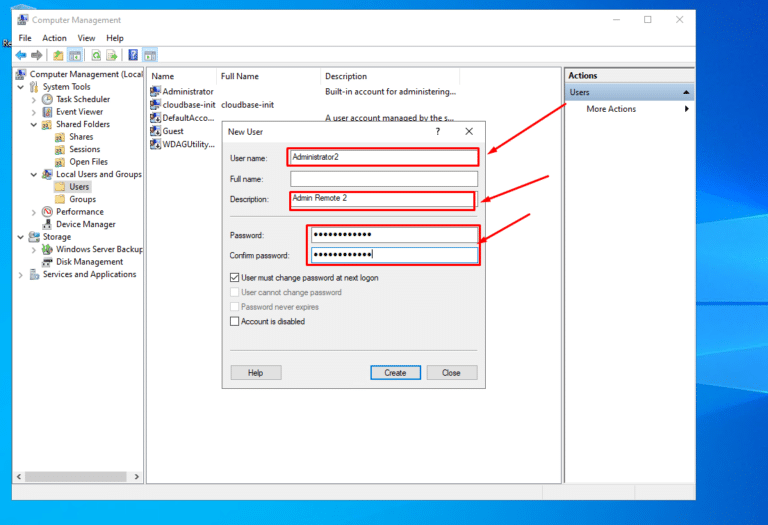Expand the Windows Server Backup node

click(34, 250)
